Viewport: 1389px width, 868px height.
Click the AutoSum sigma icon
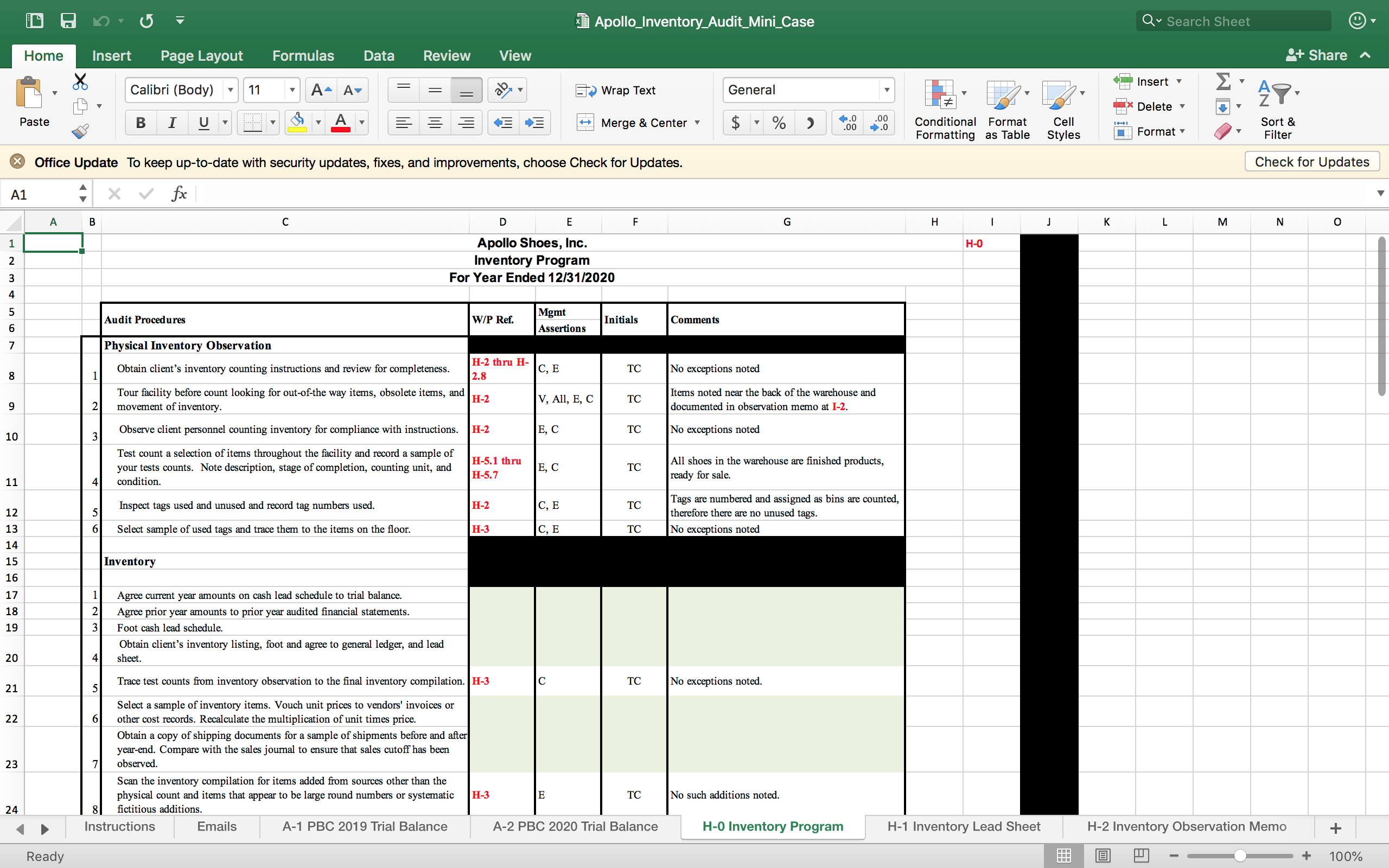pos(1223,81)
